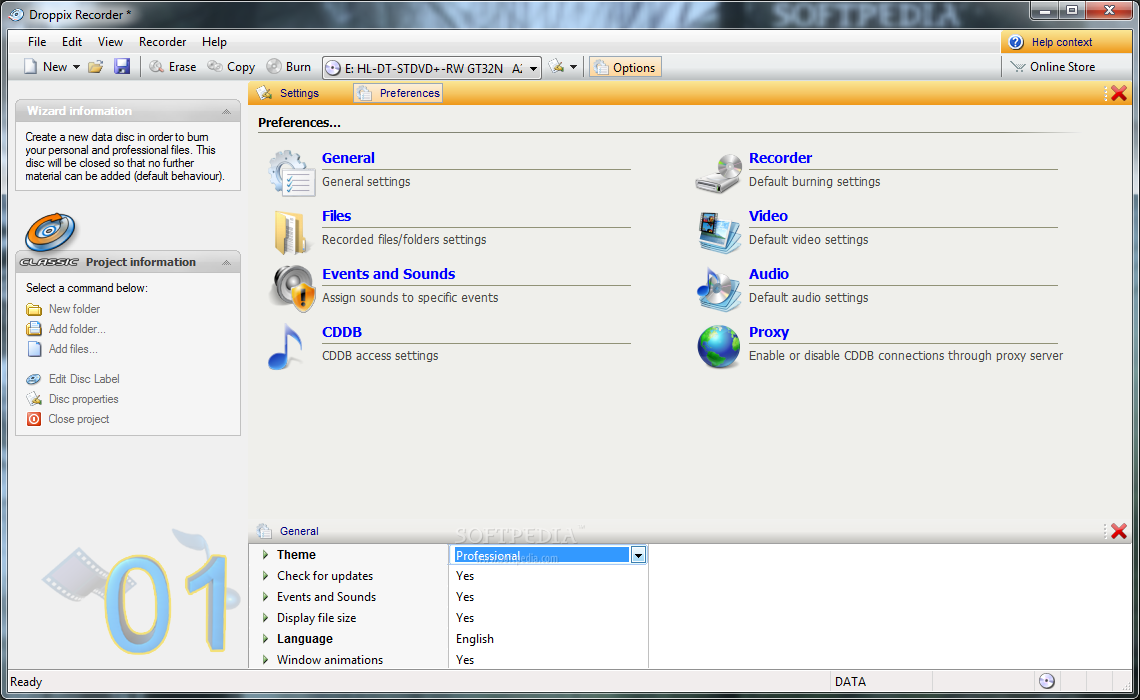This screenshot has height=700, width=1140.
Task: Click the Edit Disc Label command
Action: (84, 379)
